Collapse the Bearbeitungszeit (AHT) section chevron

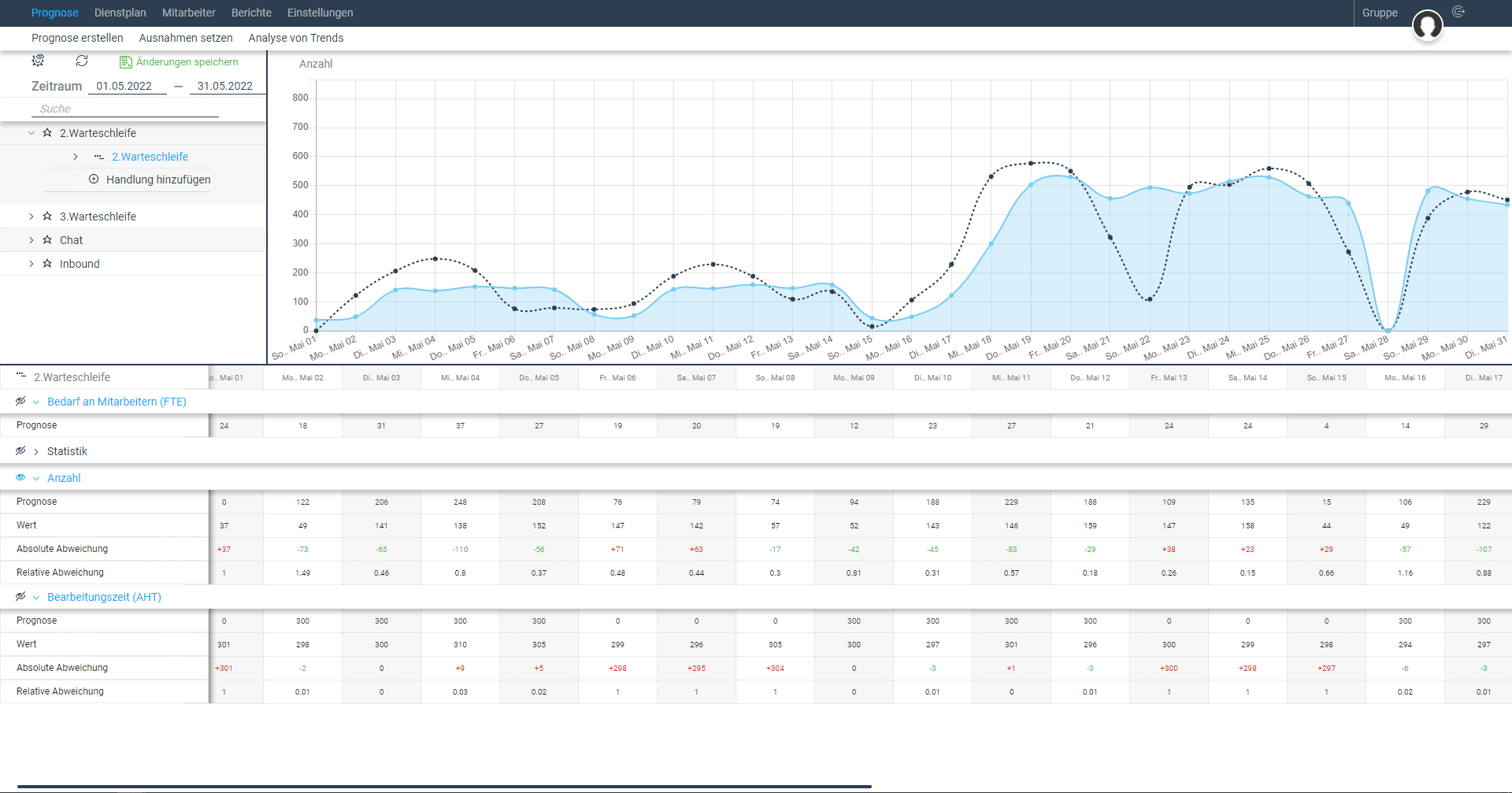(36, 597)
